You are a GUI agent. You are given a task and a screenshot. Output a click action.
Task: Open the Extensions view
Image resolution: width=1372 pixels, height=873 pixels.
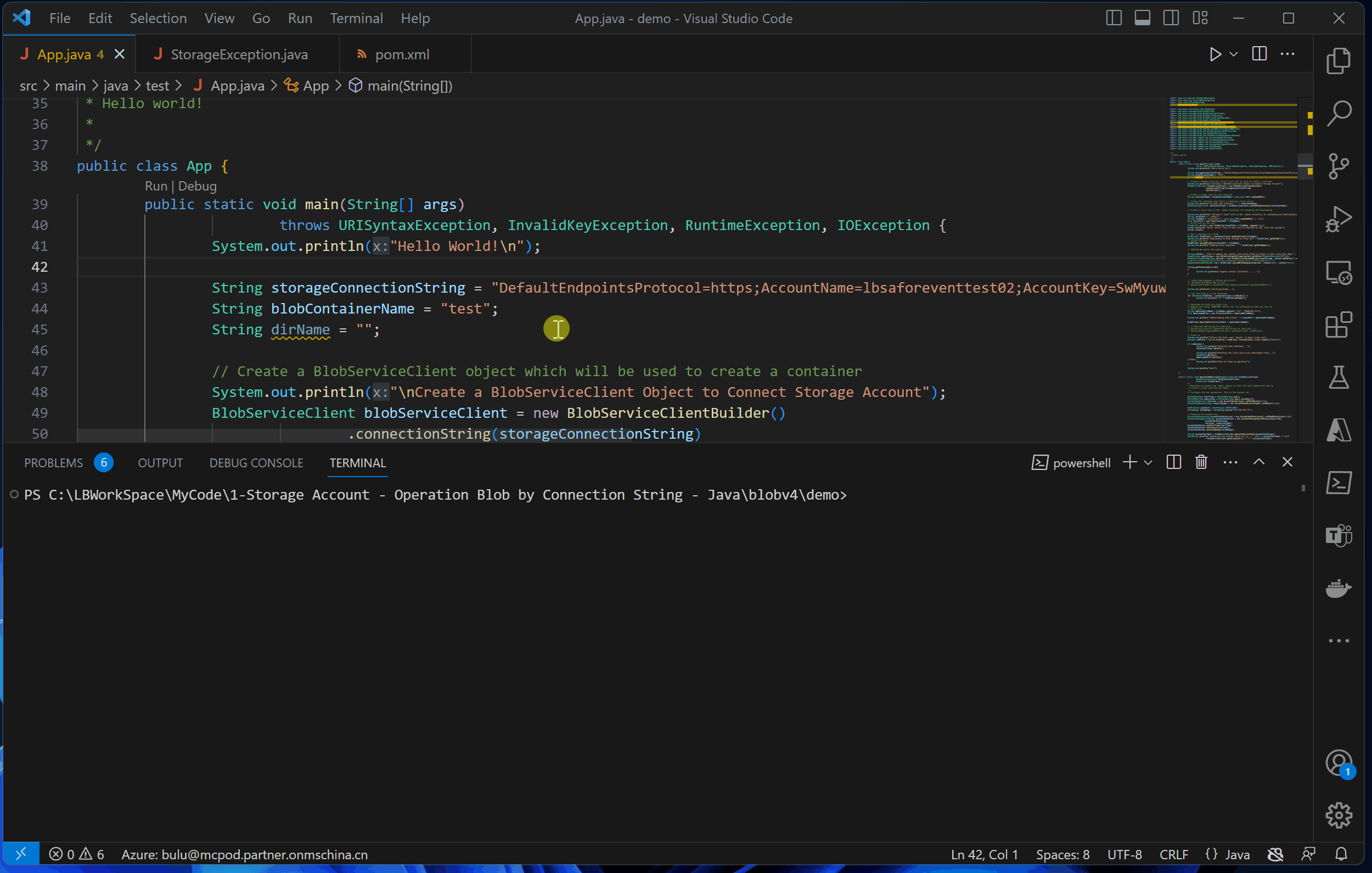[x=1339, y=325]
